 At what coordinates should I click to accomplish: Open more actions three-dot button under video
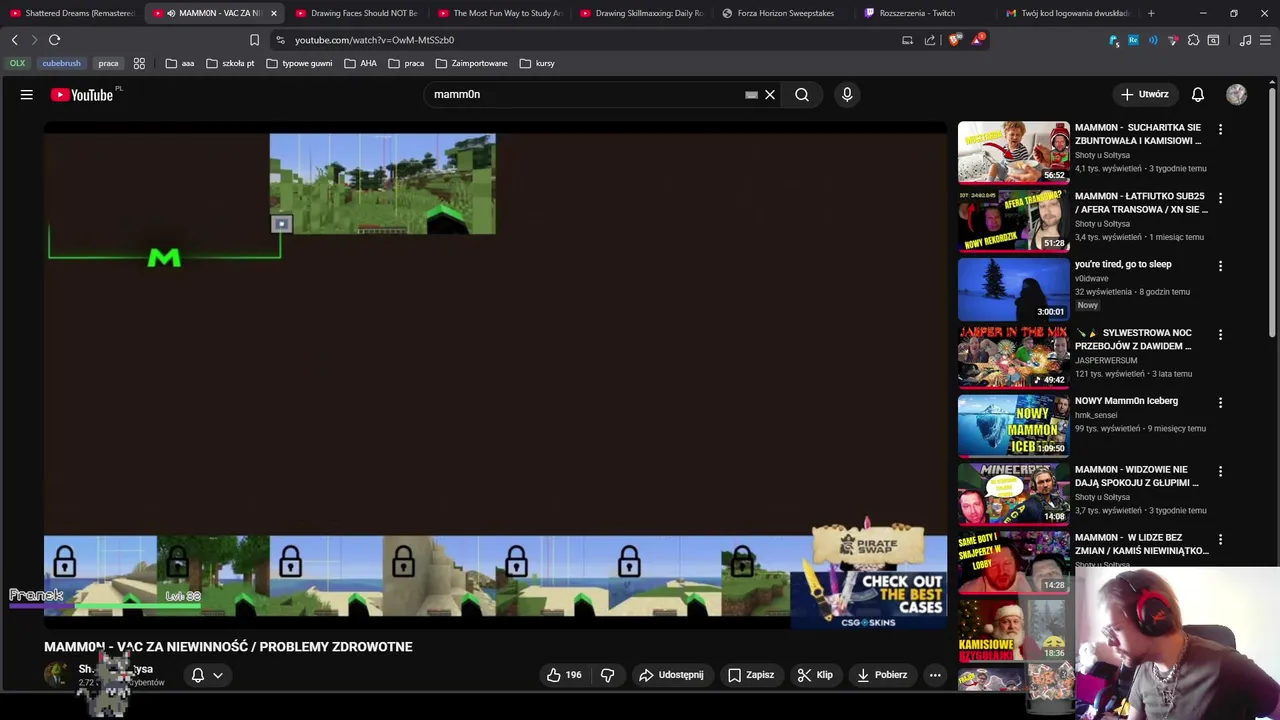tap(935, 675)
